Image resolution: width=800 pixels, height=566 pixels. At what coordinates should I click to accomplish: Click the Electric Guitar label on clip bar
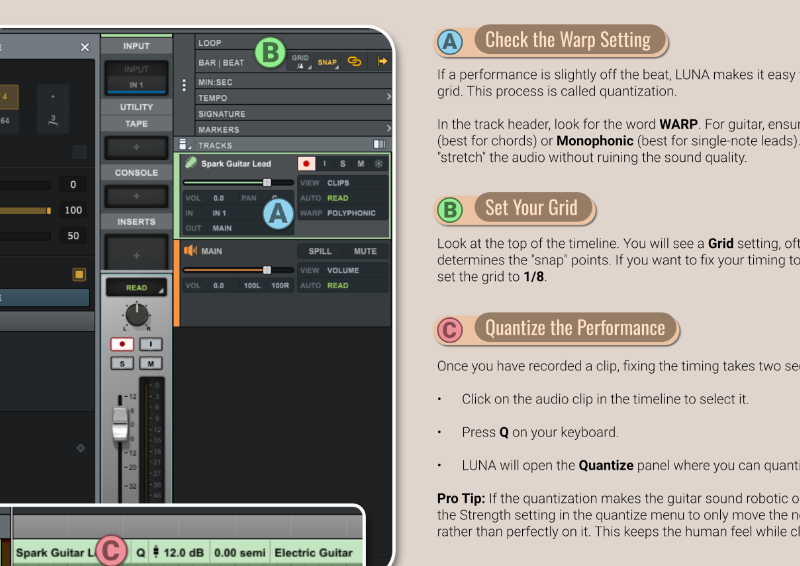pos(313,553)
